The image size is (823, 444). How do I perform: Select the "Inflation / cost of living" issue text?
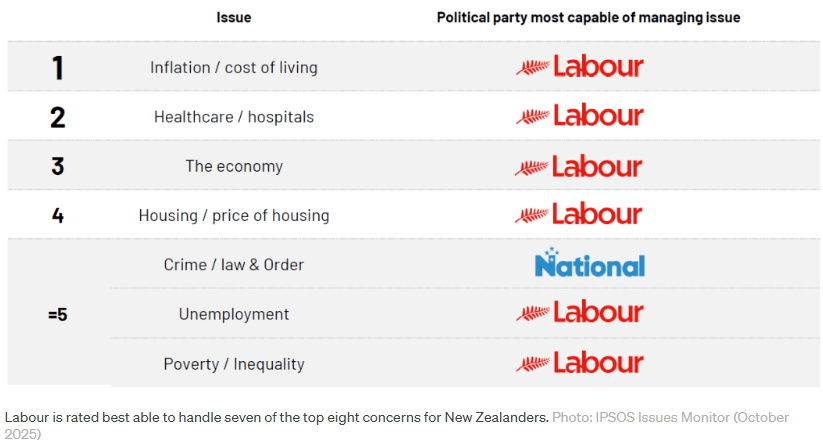pyautogui.click(x=234, y=68)
